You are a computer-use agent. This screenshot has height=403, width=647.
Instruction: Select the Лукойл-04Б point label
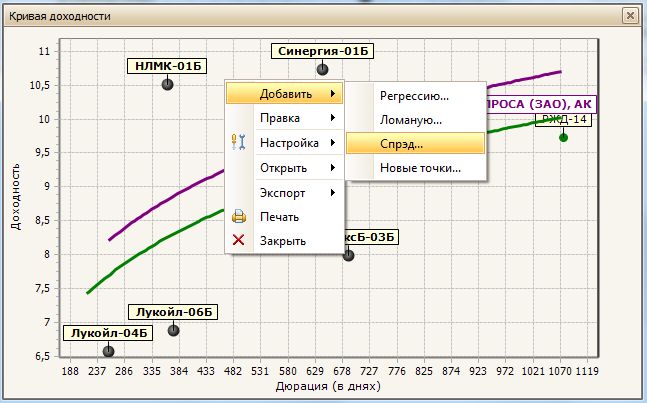click(x=107, y=333)
